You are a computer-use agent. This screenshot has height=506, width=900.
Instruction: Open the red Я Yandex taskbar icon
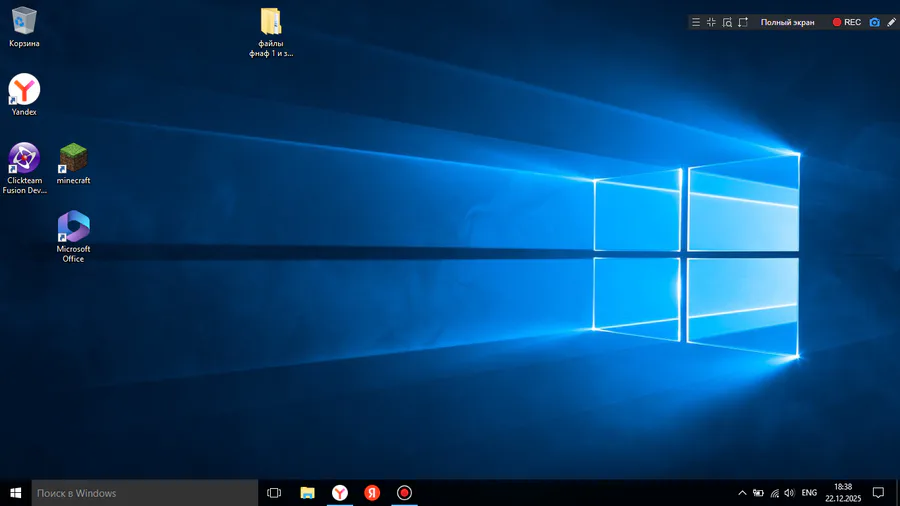(x=372, y=493)
